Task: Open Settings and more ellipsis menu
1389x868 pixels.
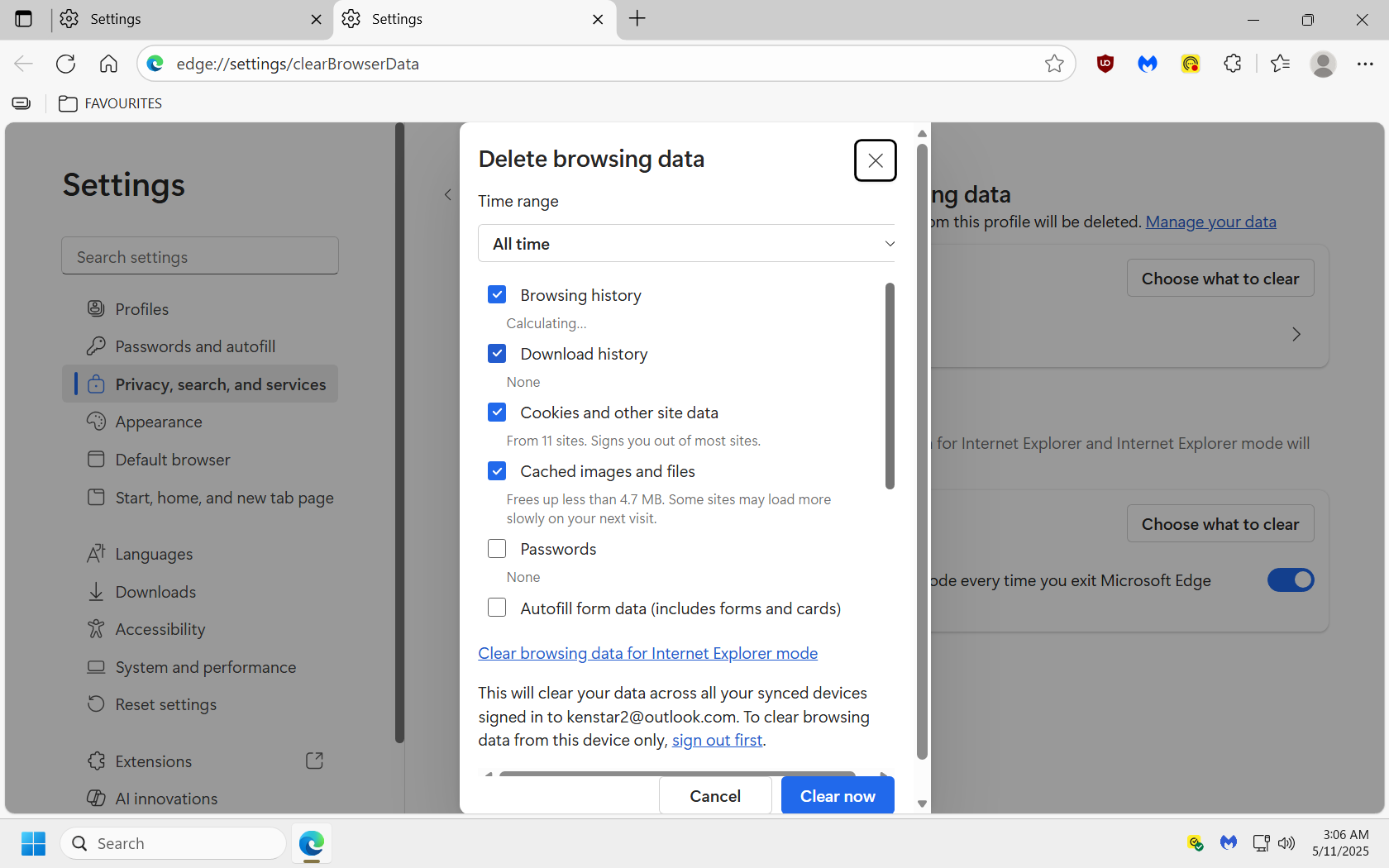Action: coord(1365,64)
